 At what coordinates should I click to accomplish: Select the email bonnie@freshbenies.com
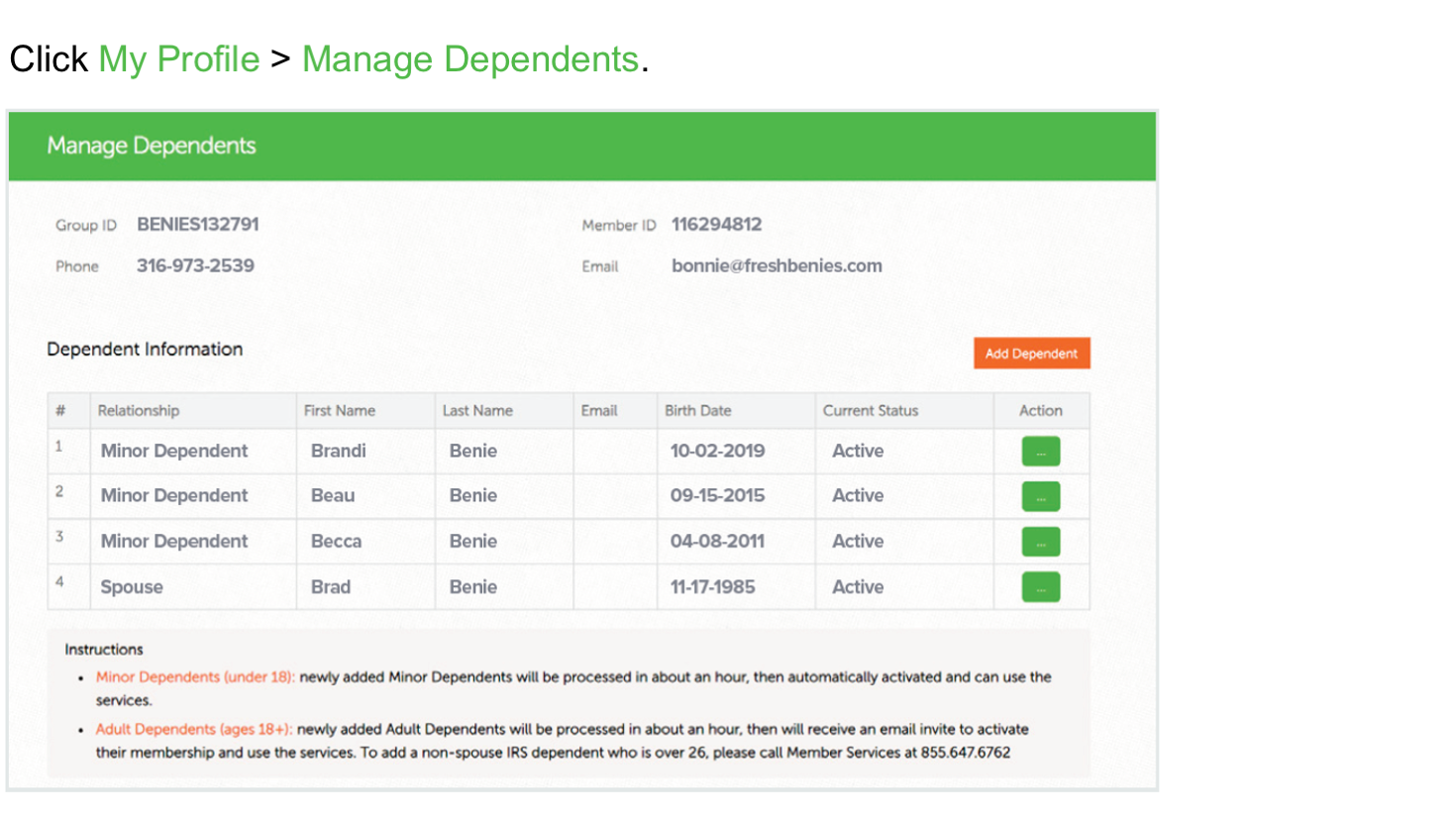pos(777,266)
